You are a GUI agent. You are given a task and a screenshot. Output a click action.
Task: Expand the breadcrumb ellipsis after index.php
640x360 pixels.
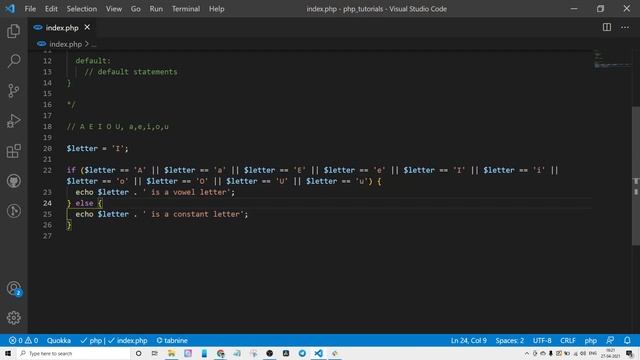(94, 44)
